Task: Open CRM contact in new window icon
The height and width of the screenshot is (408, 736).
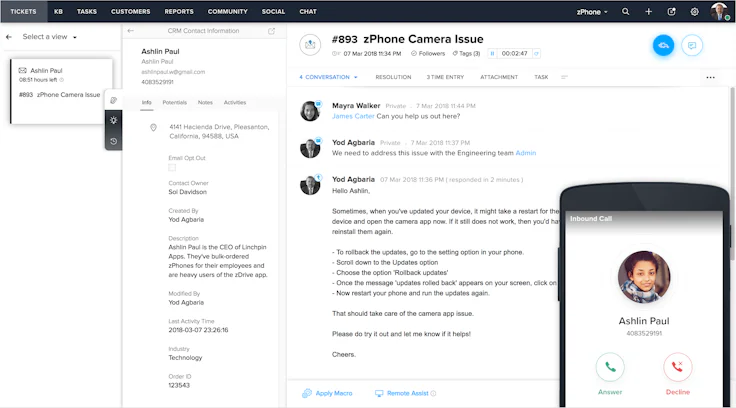Action: pos(271,31)
